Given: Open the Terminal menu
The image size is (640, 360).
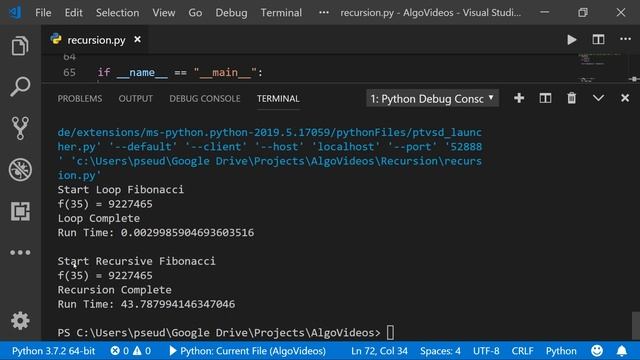Looking at the screenshot, I should (x=281, y=13).
